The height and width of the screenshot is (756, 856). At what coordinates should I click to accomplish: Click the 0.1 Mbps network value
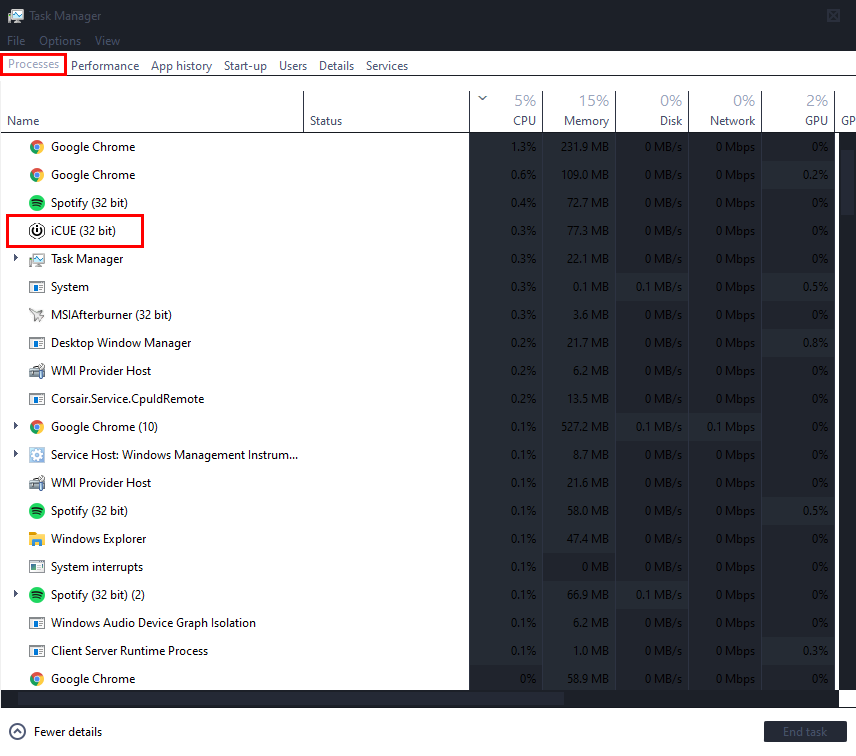pyautogui.click(x=731, y=427)
